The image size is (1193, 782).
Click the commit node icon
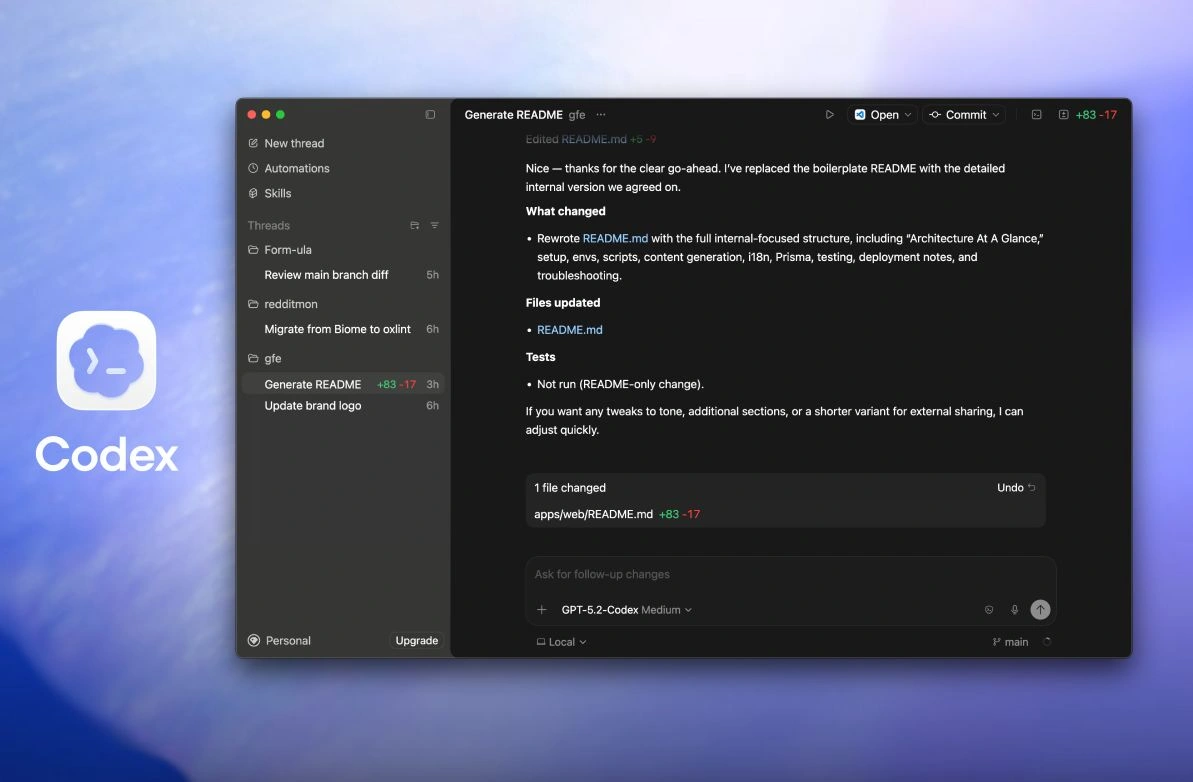tap(935, 114)
